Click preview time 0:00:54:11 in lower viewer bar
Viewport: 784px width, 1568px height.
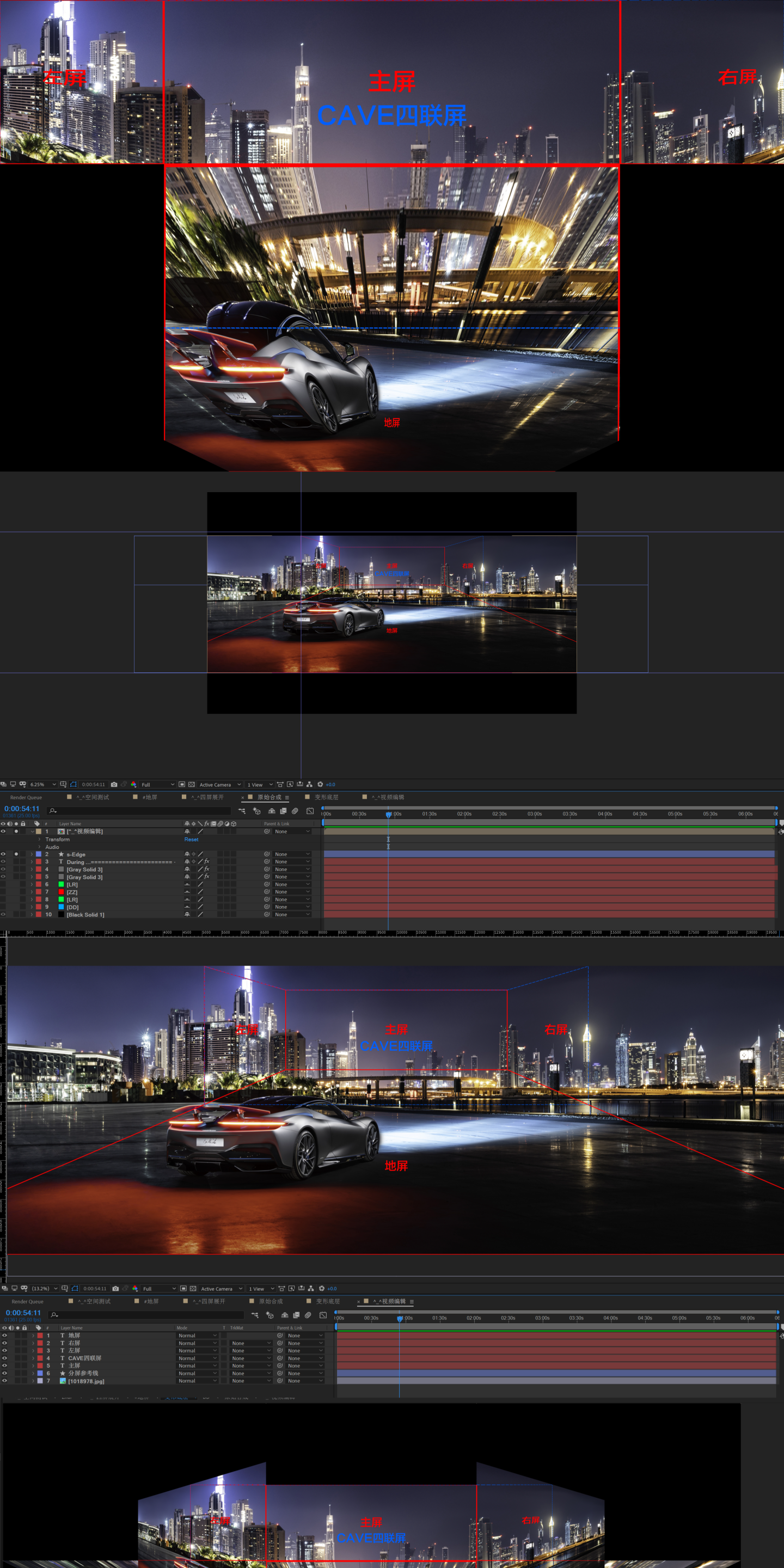[95, 1289]
